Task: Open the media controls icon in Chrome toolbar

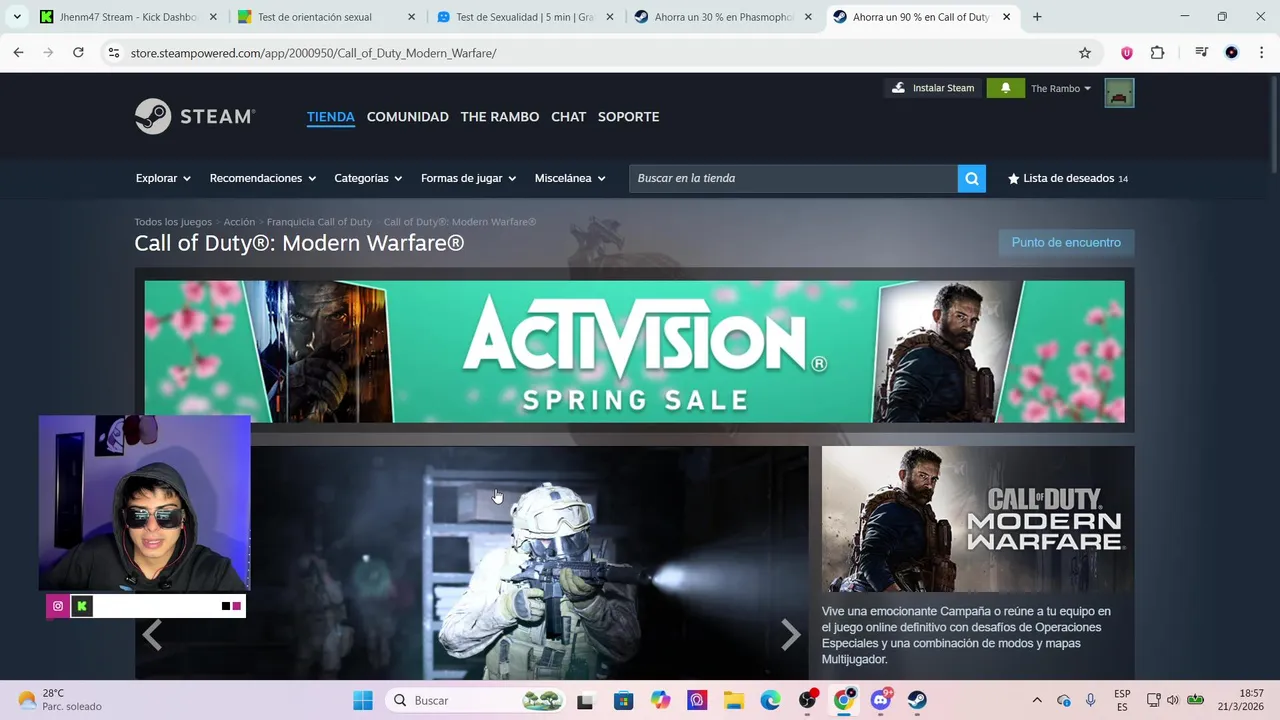Action: point(1202,53)
